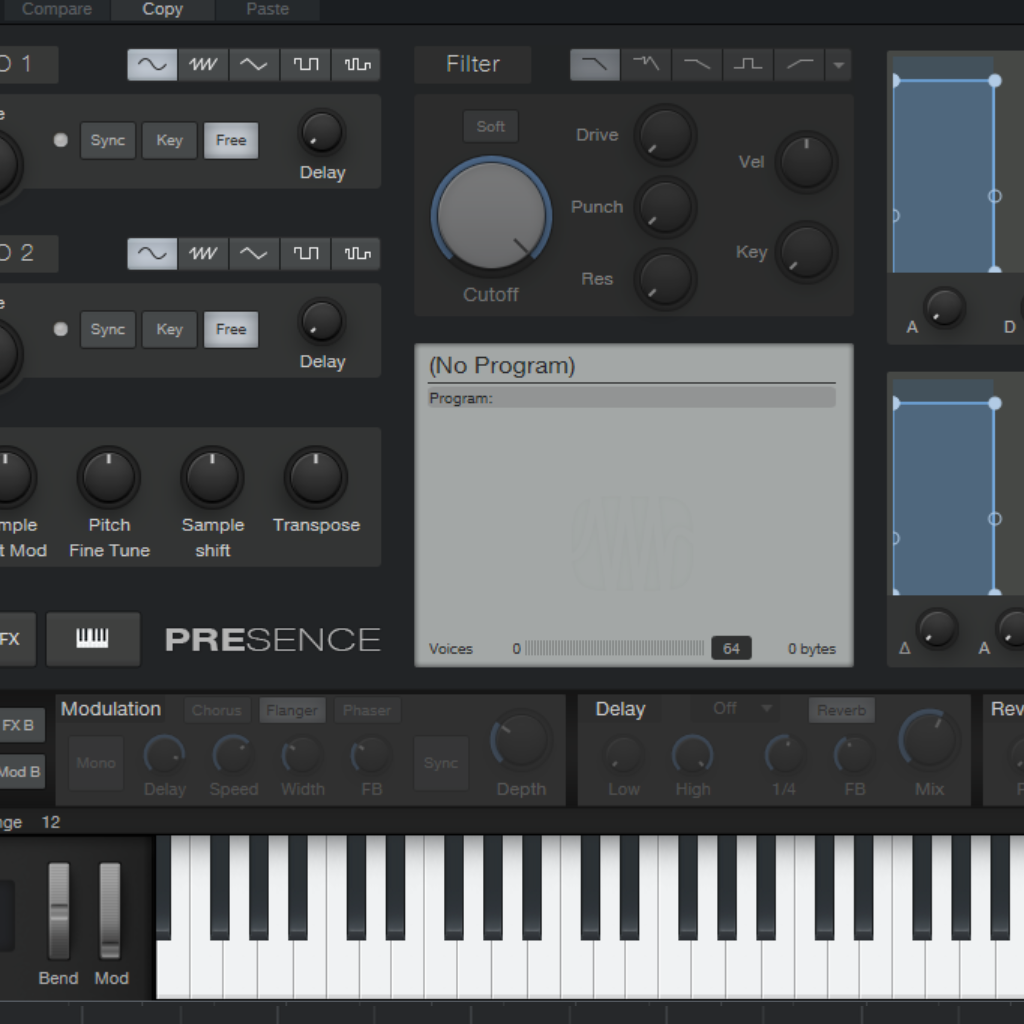Select sine waveform for LFO 1
This screenshot has width=1024, height=1024.
(x=152, y=65)
